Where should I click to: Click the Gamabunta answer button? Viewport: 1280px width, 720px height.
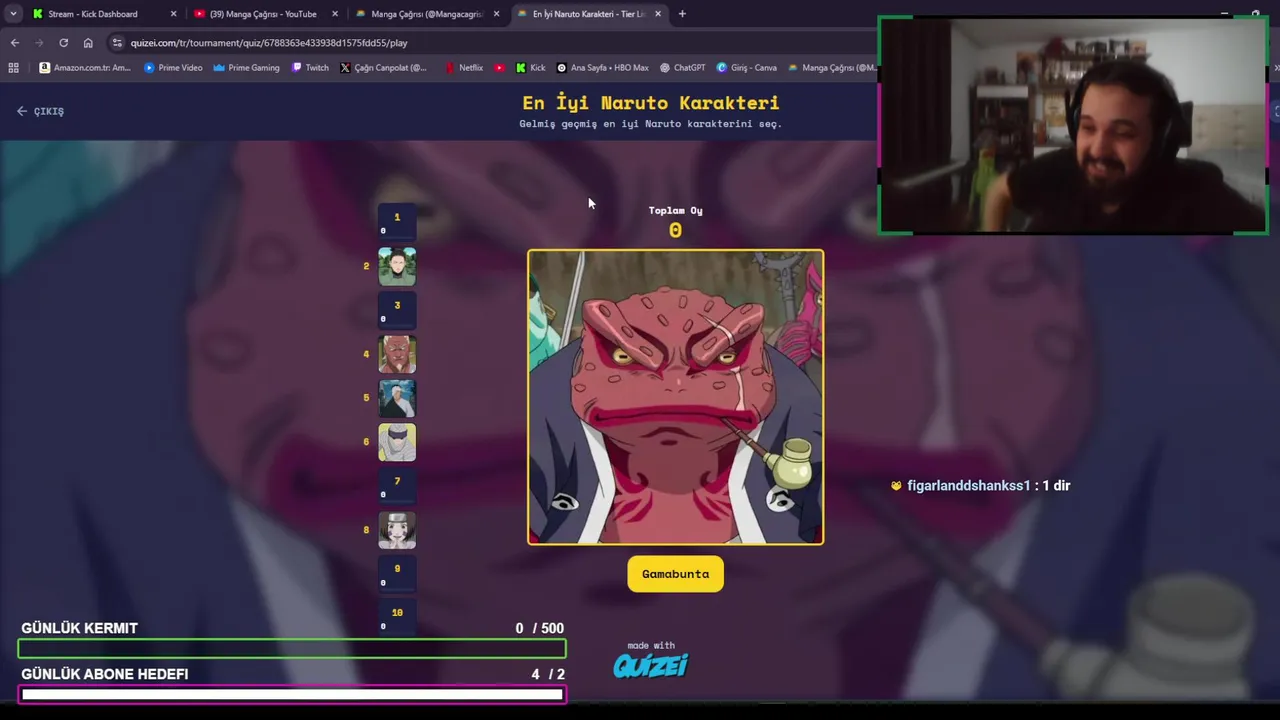click(x=675, y=574)
